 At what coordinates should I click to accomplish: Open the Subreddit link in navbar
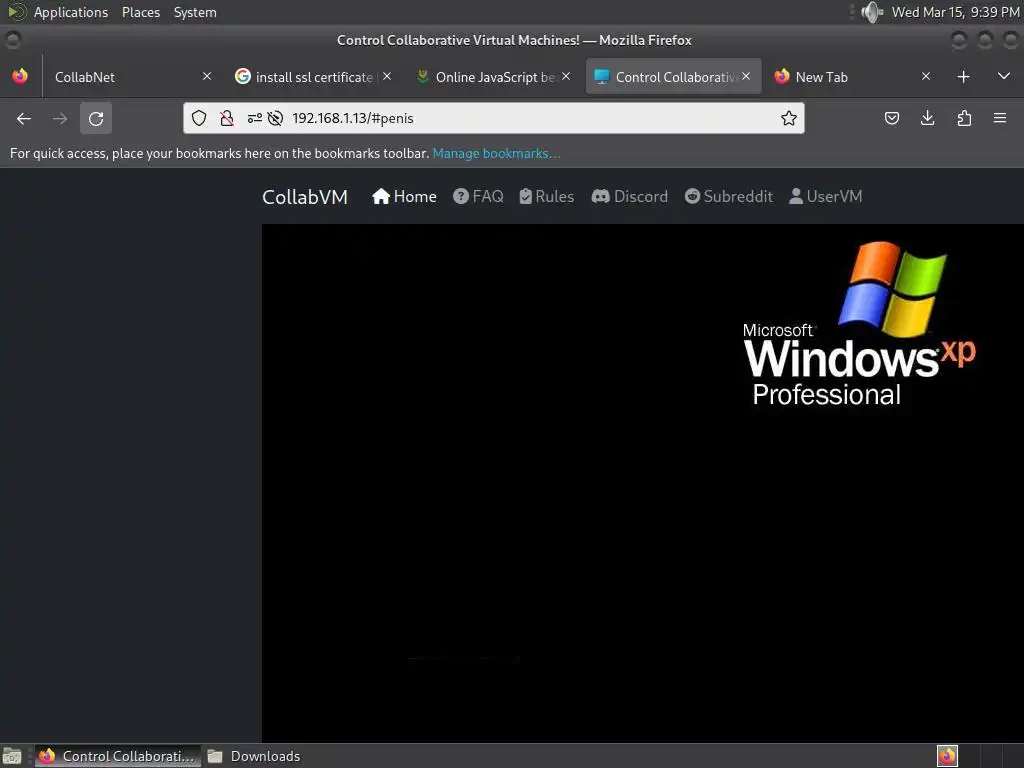pos(729,197)
